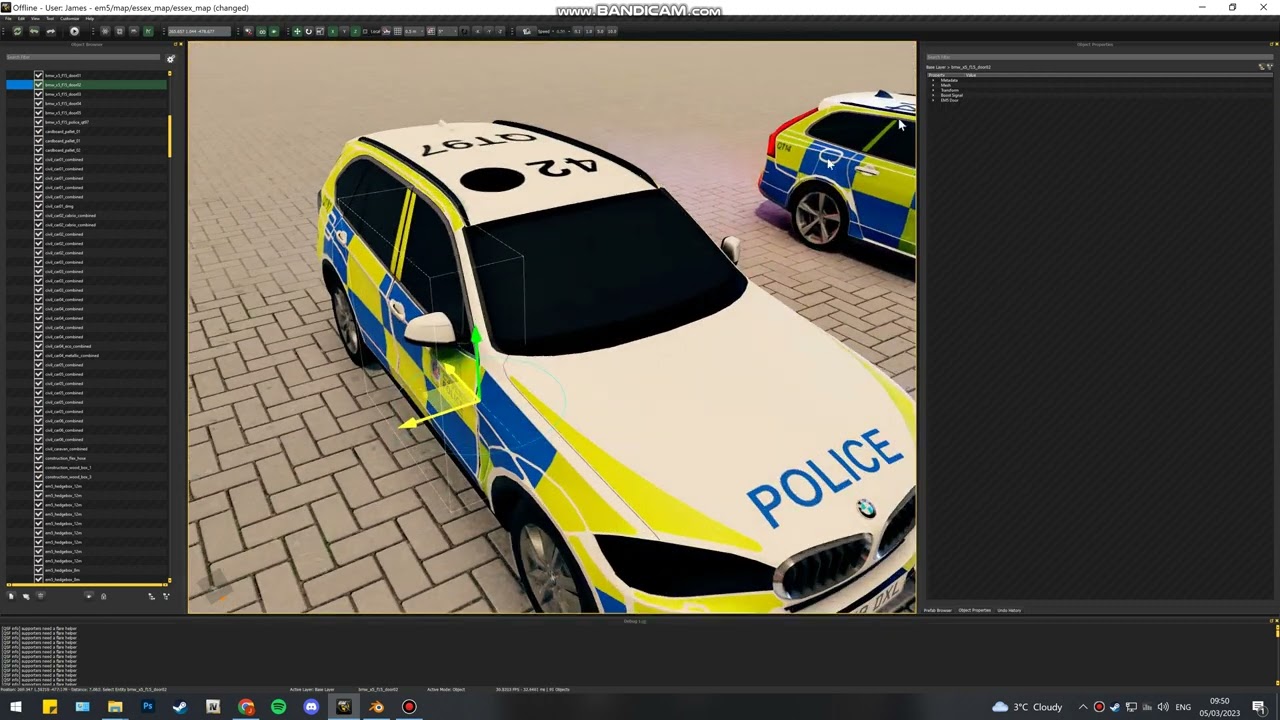Switch to the Object Properties tab
1280x720 pixels.
coord(975,610)
